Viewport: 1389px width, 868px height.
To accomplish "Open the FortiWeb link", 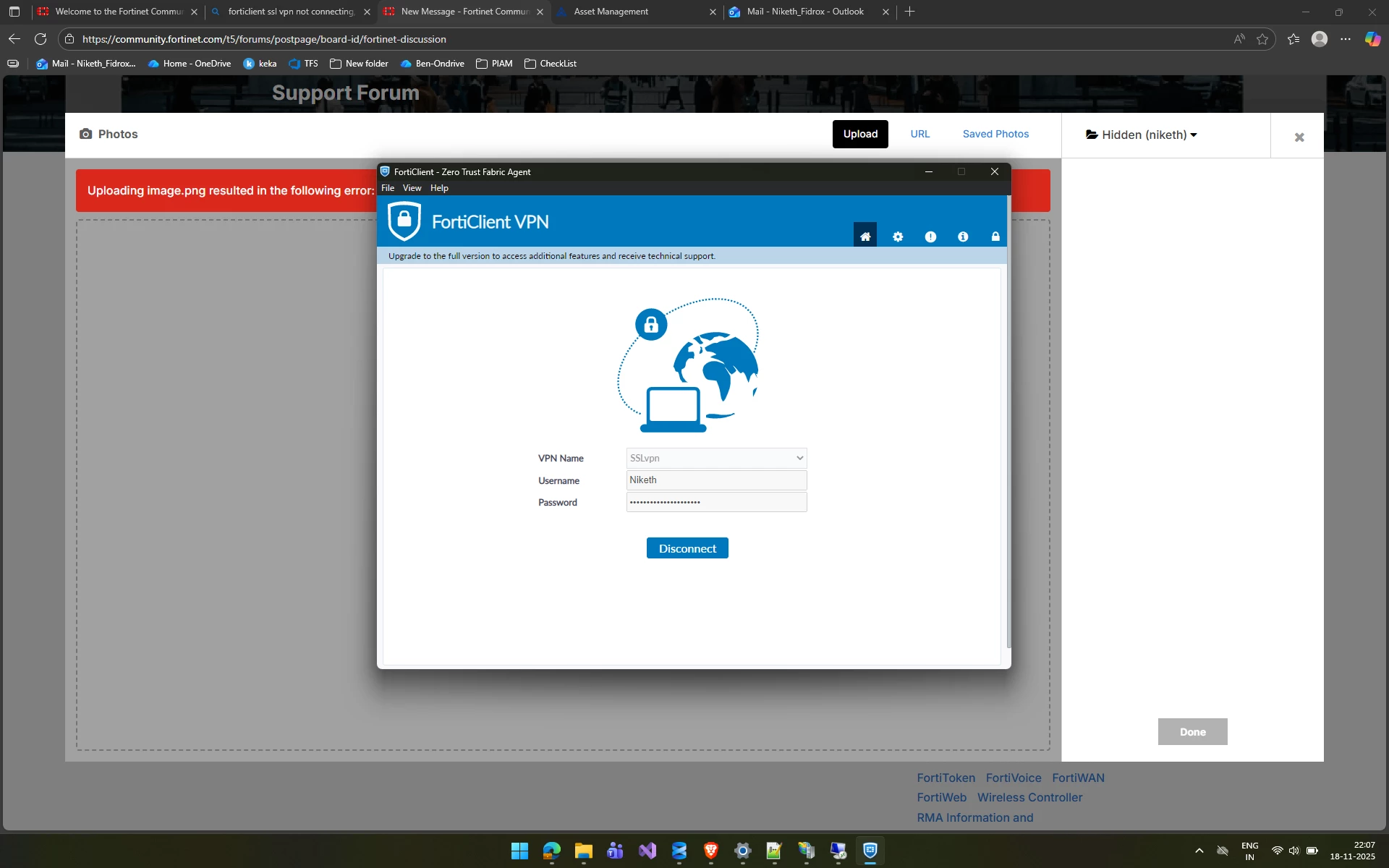I will click(x=941, y=797).
